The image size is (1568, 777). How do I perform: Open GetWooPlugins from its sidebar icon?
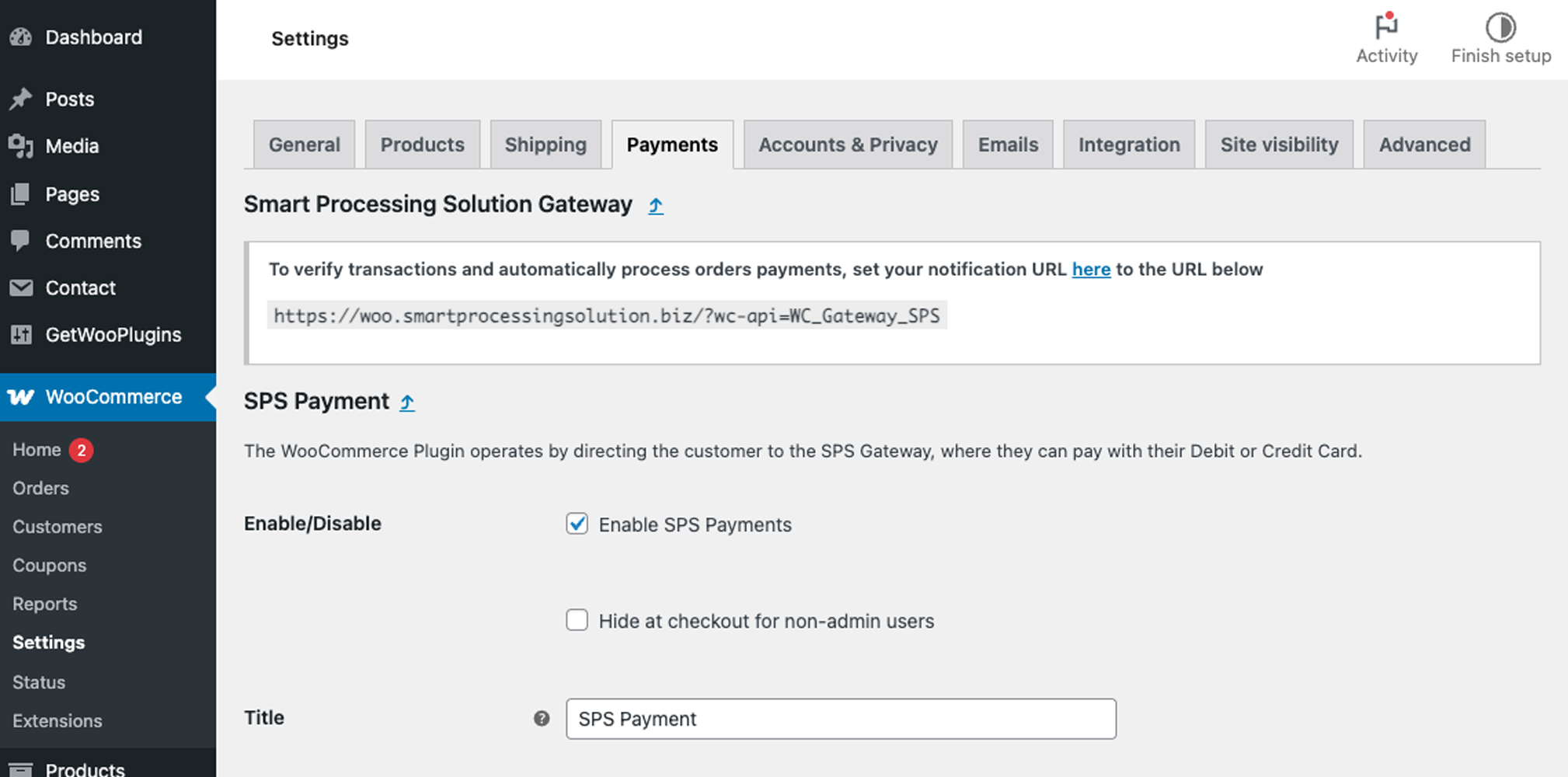coord(21,334)
